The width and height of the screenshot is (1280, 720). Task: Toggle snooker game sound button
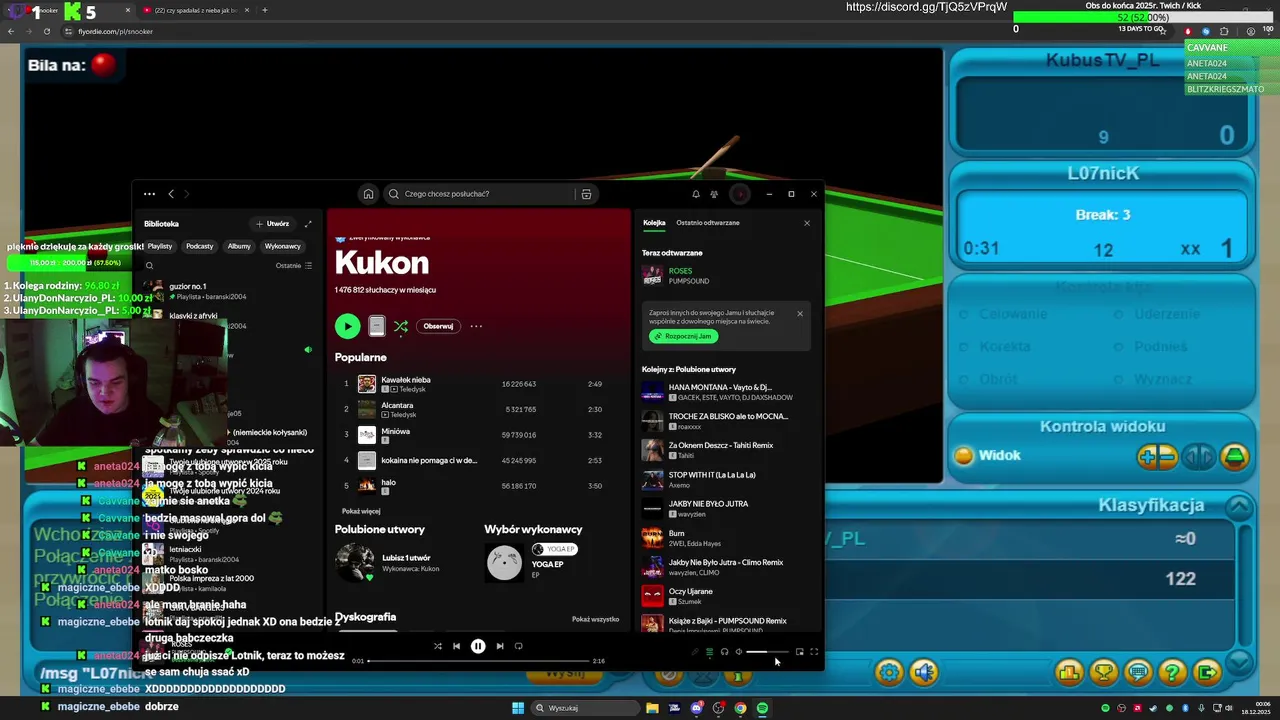(x=924, y=672)
